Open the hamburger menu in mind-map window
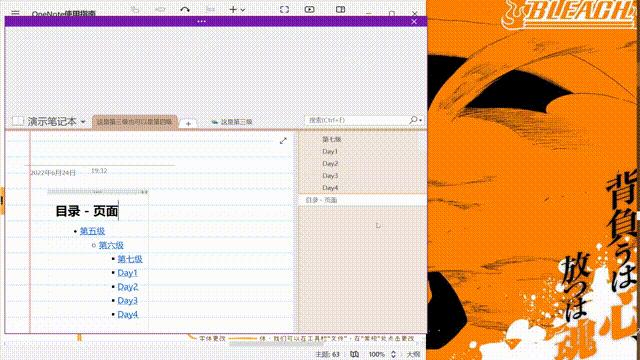Screen dimensions: 640x360 [16, 12]
